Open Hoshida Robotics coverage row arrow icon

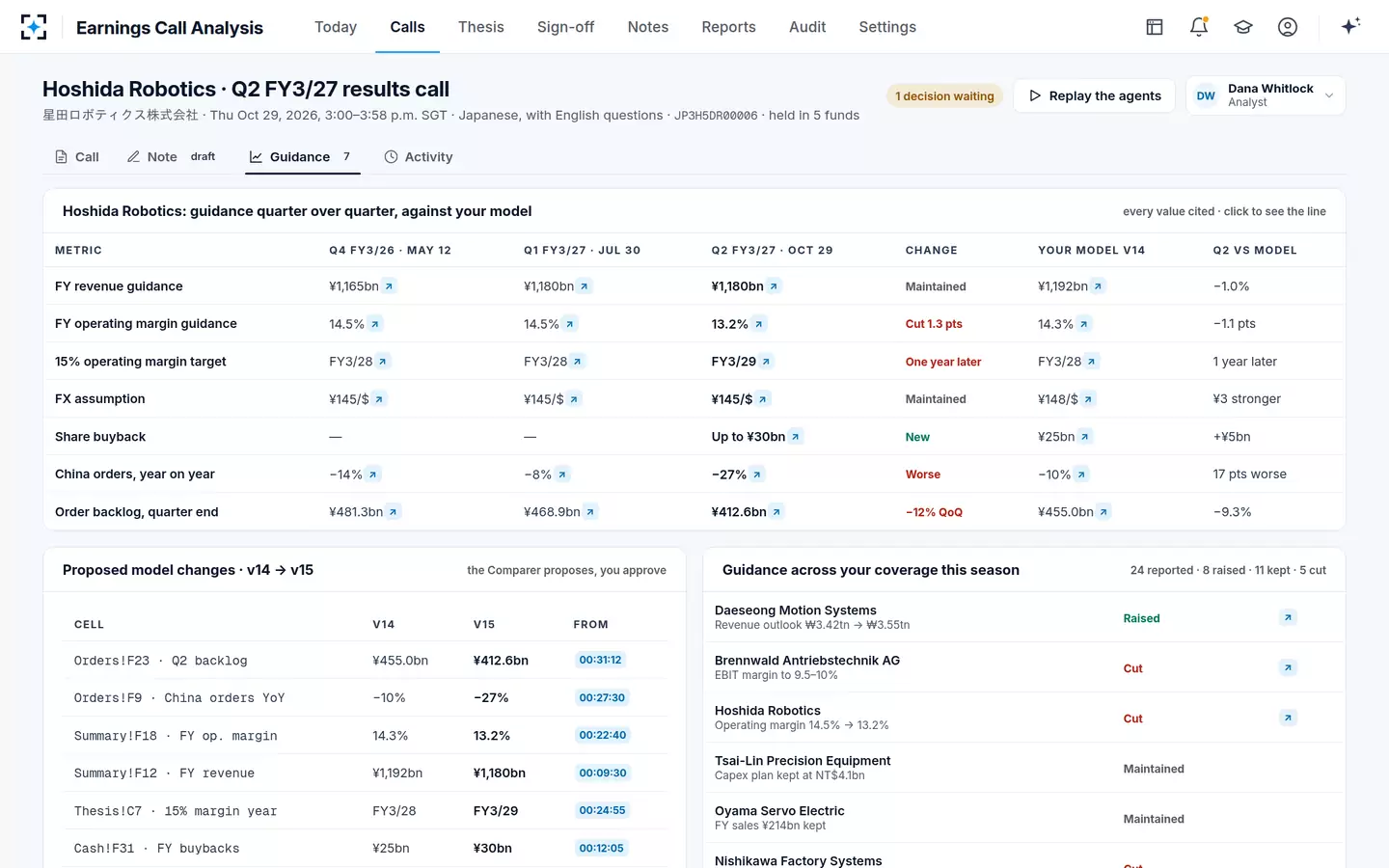(1288, 718)
